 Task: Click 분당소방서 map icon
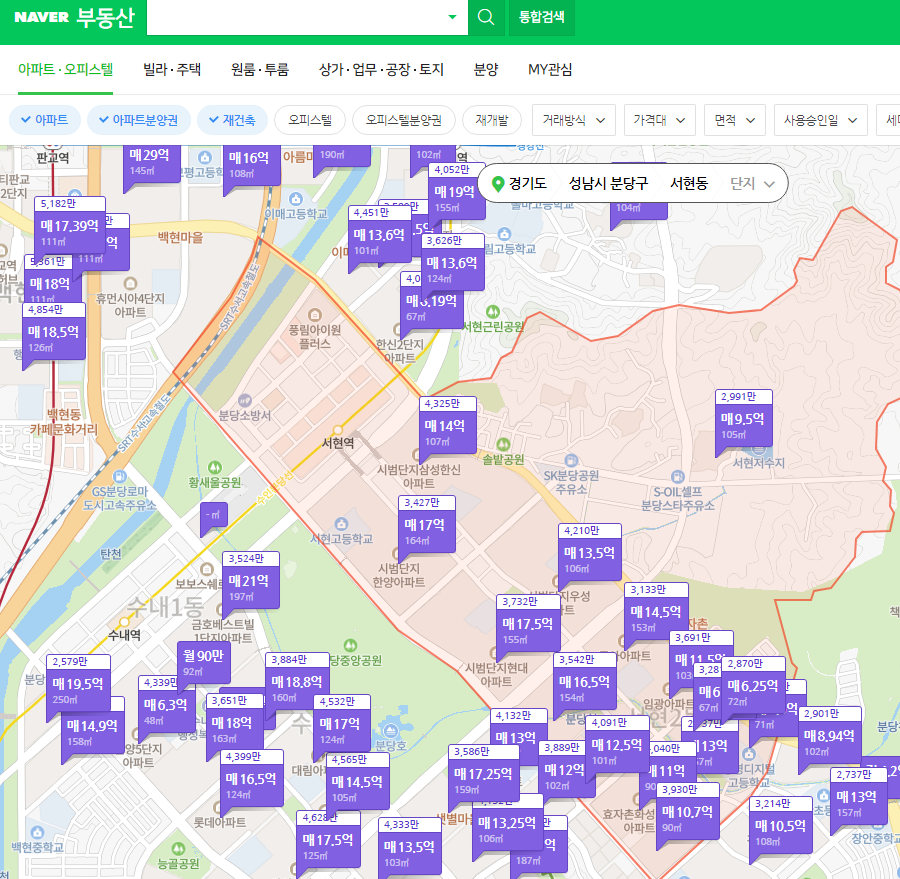tap(245, 400)
